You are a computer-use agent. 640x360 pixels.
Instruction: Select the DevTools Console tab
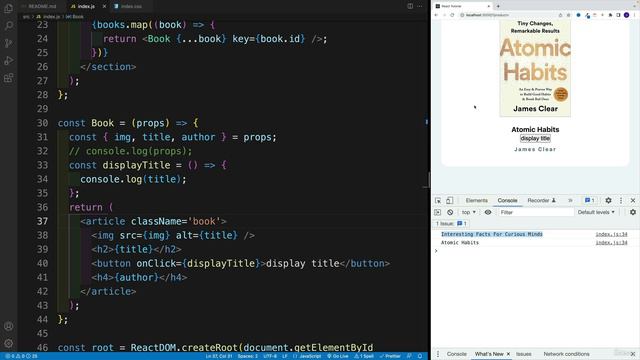[507, 200]
